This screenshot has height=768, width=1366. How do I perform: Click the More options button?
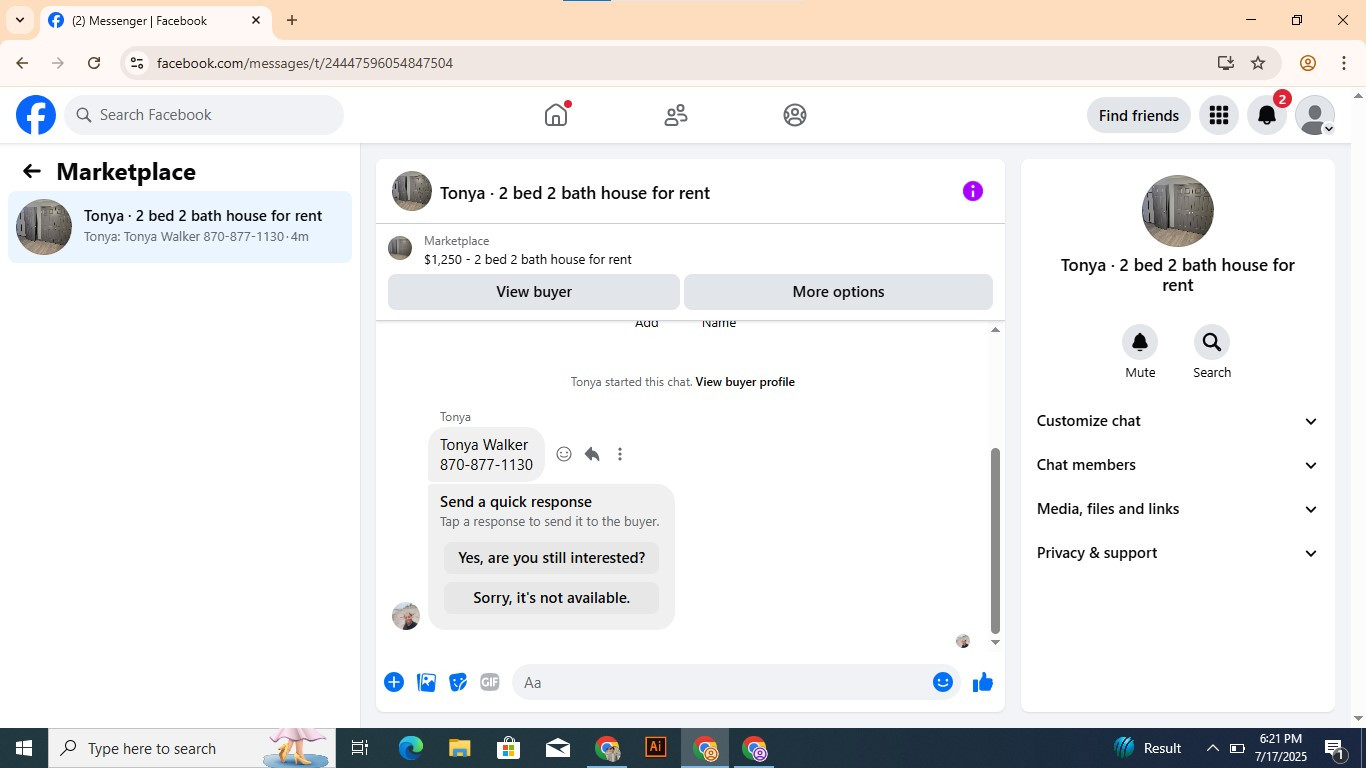[838, 292]
